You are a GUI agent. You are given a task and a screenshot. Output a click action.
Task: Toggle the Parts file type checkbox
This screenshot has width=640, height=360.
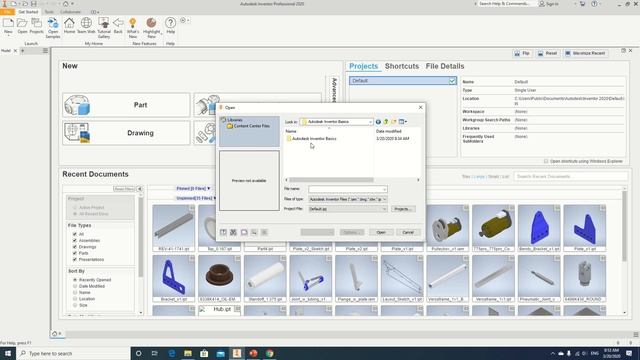(75, 253)
